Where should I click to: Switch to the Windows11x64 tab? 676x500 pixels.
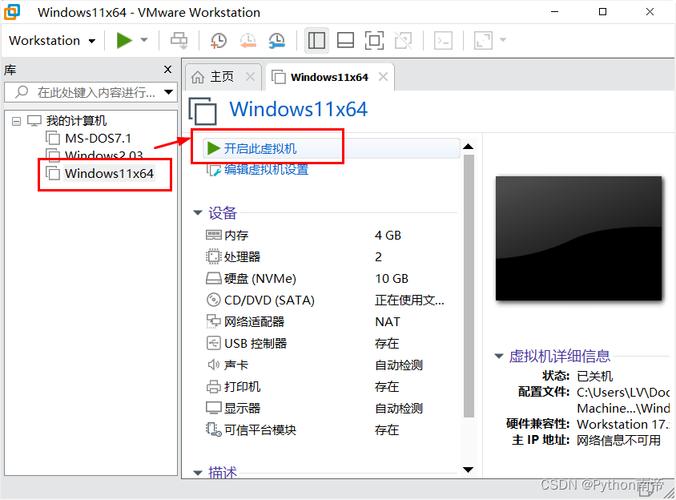(x=329, y=77)
